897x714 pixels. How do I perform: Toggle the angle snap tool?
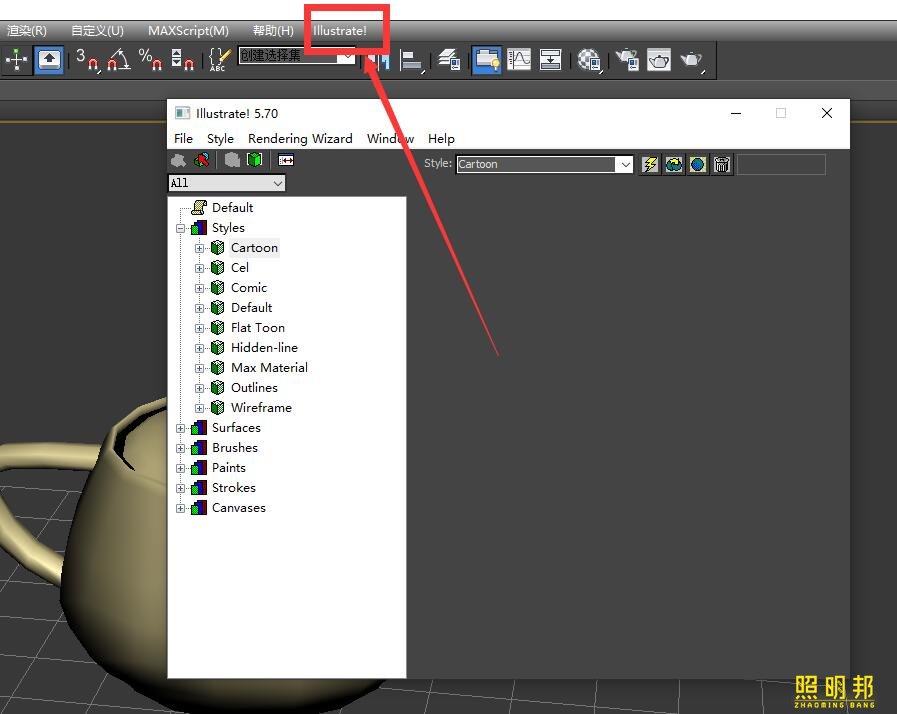click(x=119, y=60)
